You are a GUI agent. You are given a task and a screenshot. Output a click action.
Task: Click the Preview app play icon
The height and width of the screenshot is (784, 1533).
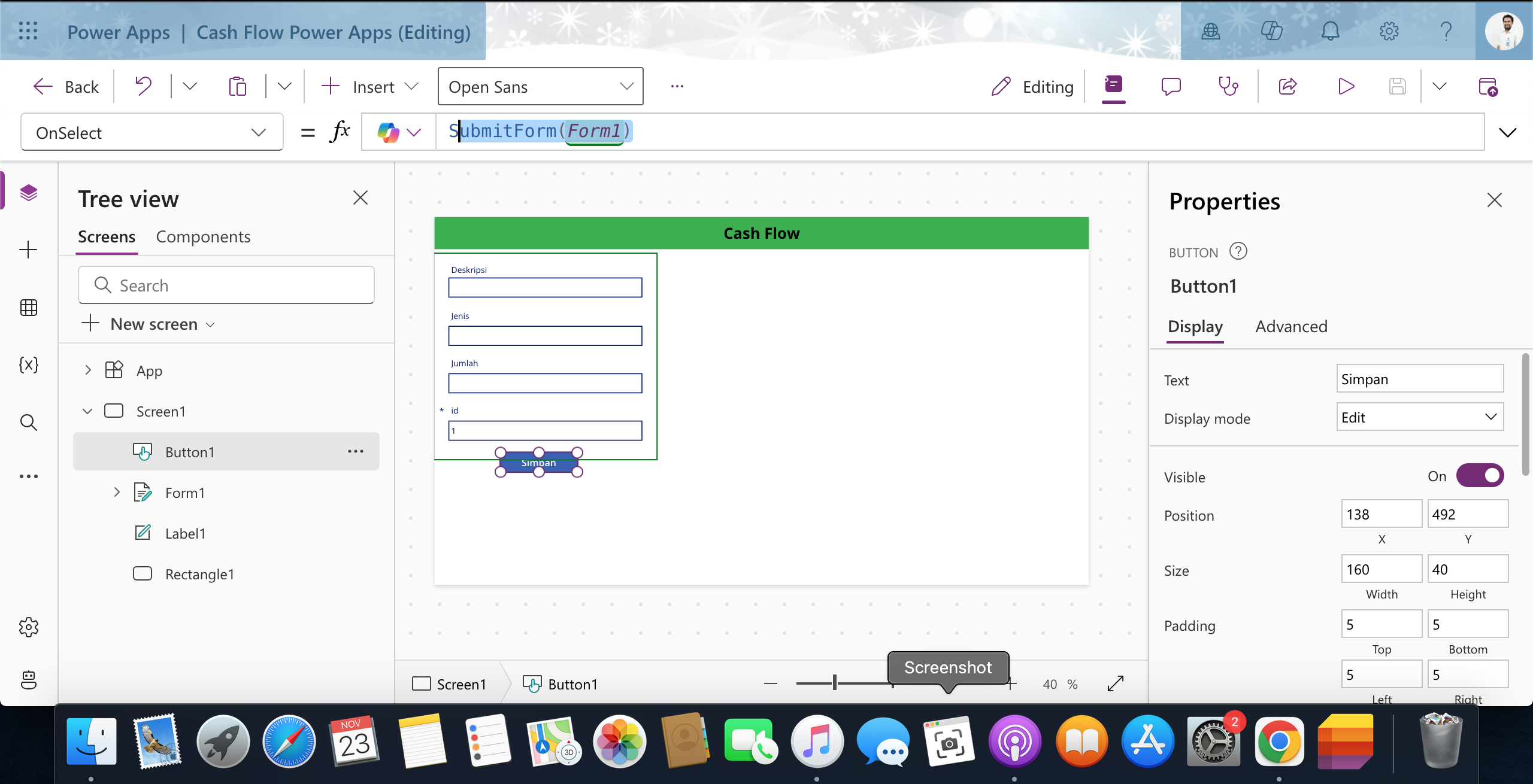click(1346, 87)
